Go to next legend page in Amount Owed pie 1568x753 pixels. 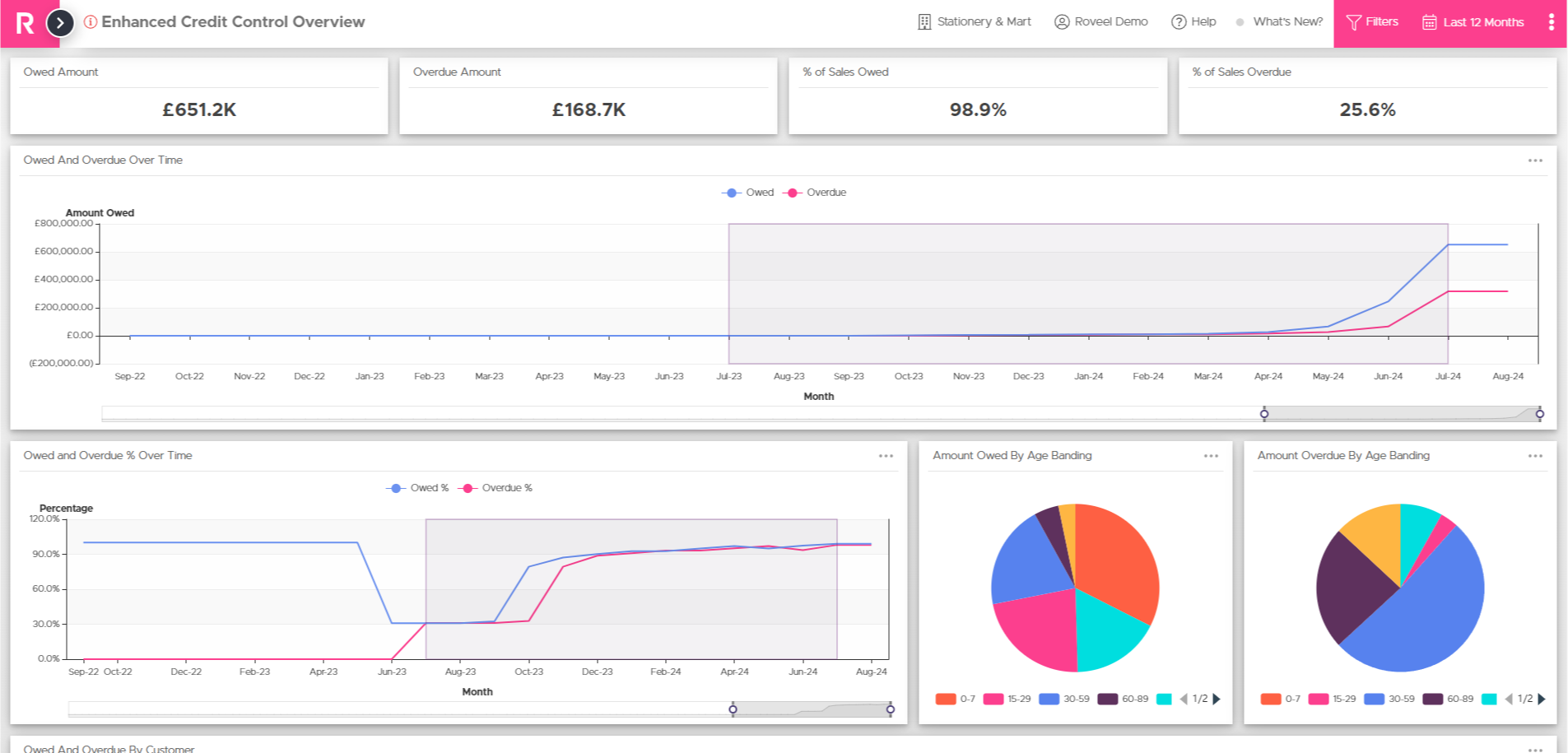click(1217, 699)
